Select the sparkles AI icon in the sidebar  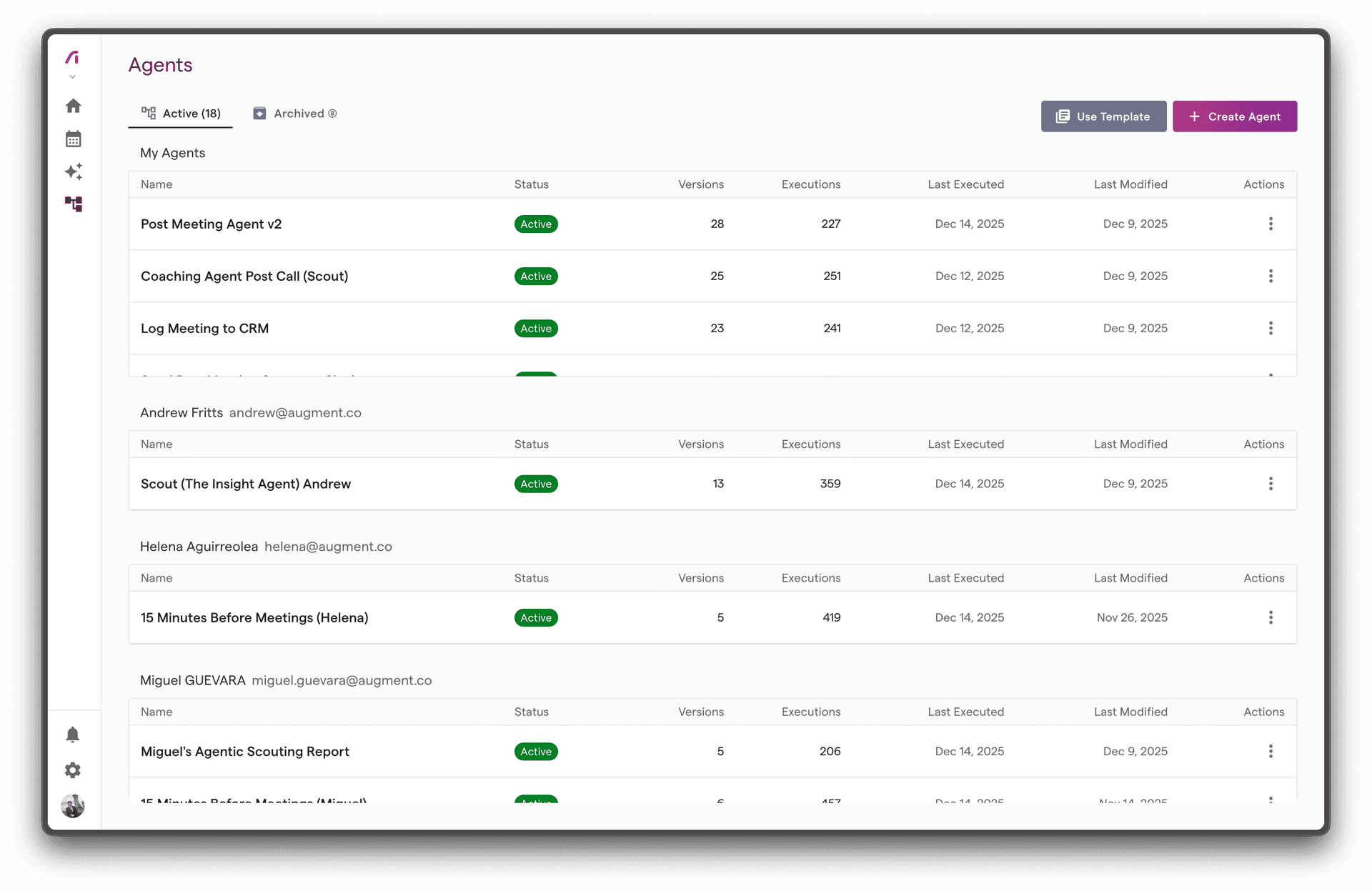(x=73, y=171)
